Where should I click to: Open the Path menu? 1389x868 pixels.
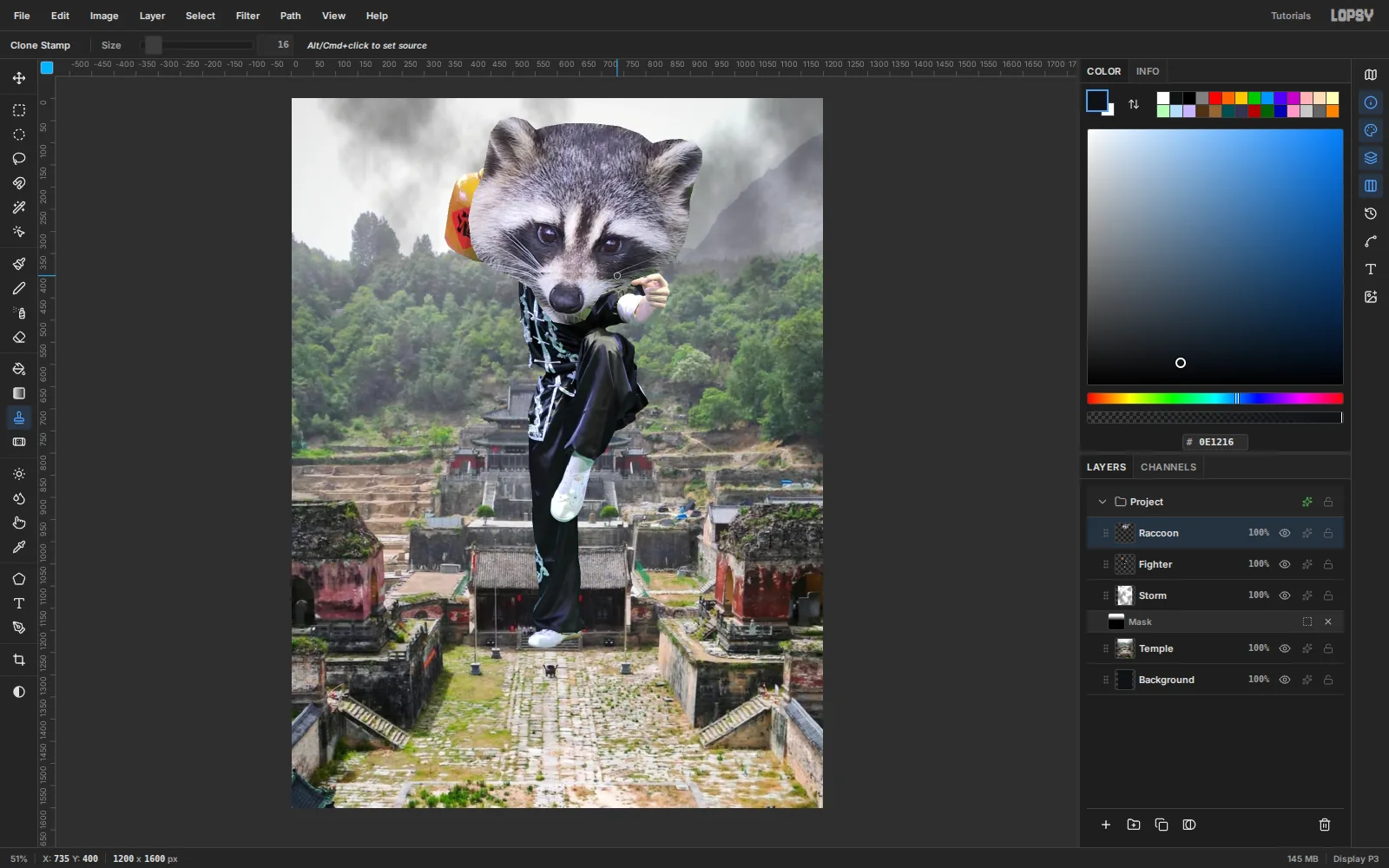291,16
